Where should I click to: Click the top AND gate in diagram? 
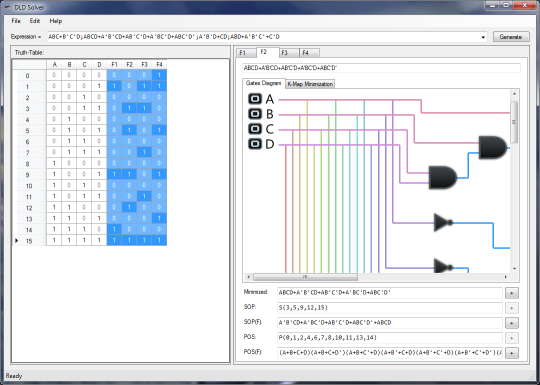click(492, 147)
